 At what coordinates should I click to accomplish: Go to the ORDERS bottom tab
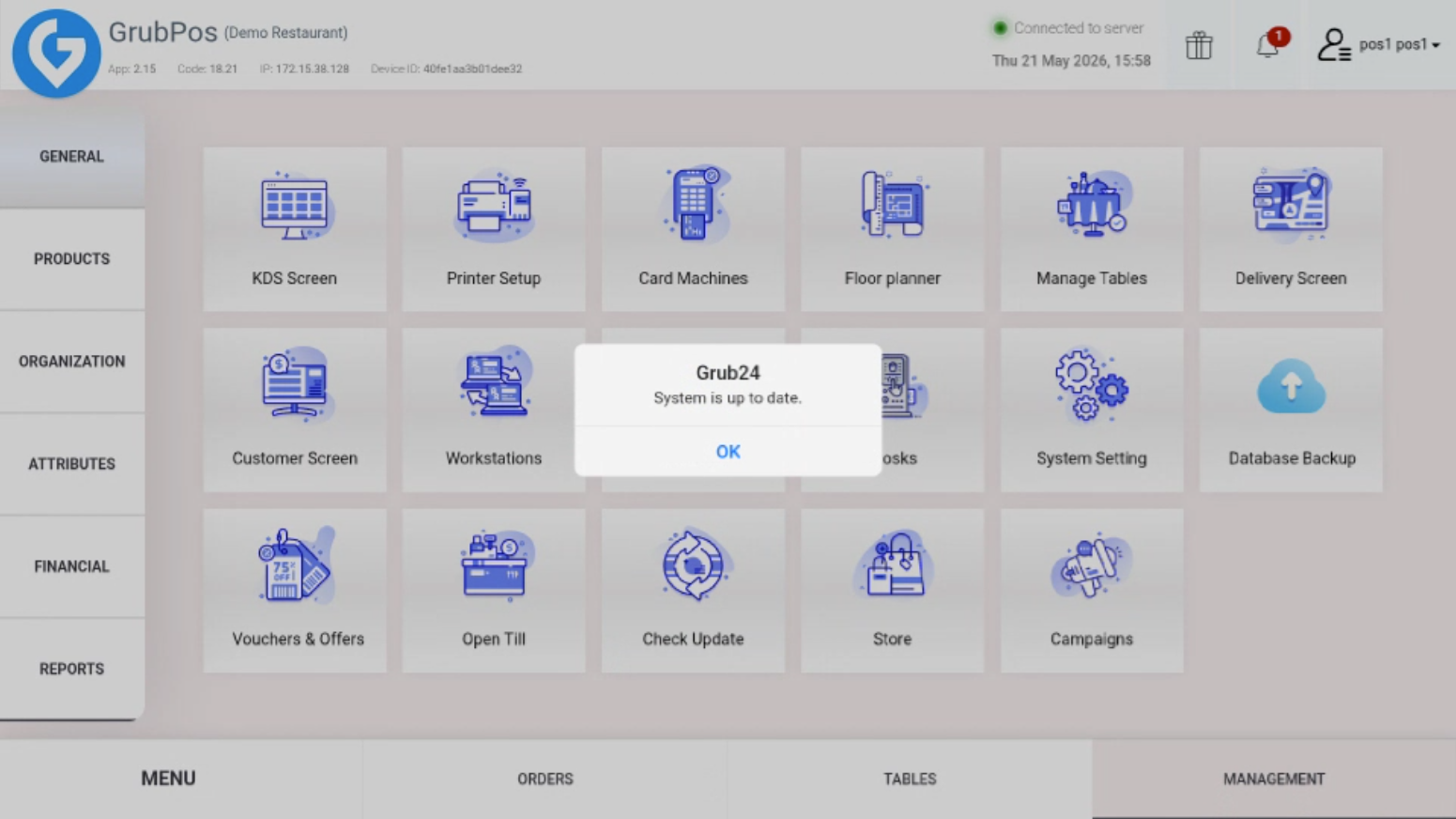coord(545,779)
